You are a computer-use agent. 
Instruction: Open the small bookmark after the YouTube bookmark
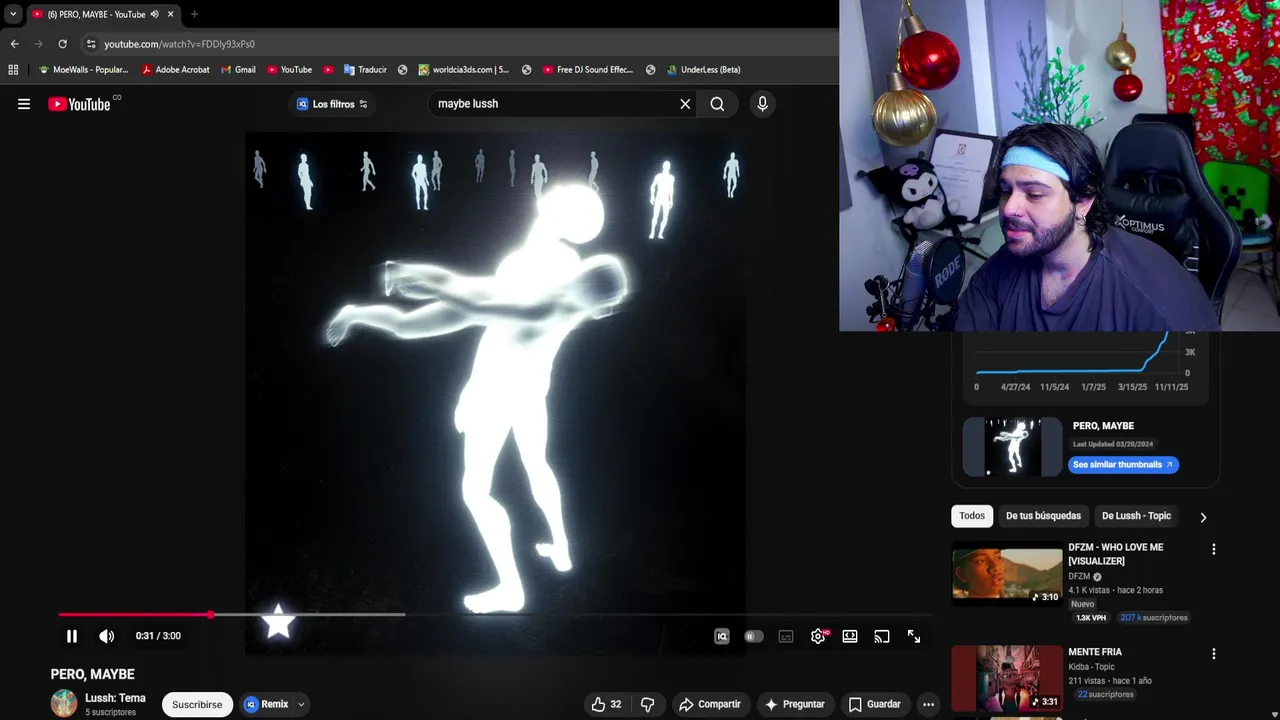point(328,70)
